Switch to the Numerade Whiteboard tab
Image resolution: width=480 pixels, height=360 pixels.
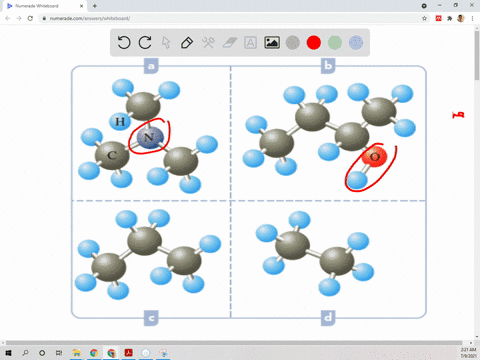[x=43, y=6]
